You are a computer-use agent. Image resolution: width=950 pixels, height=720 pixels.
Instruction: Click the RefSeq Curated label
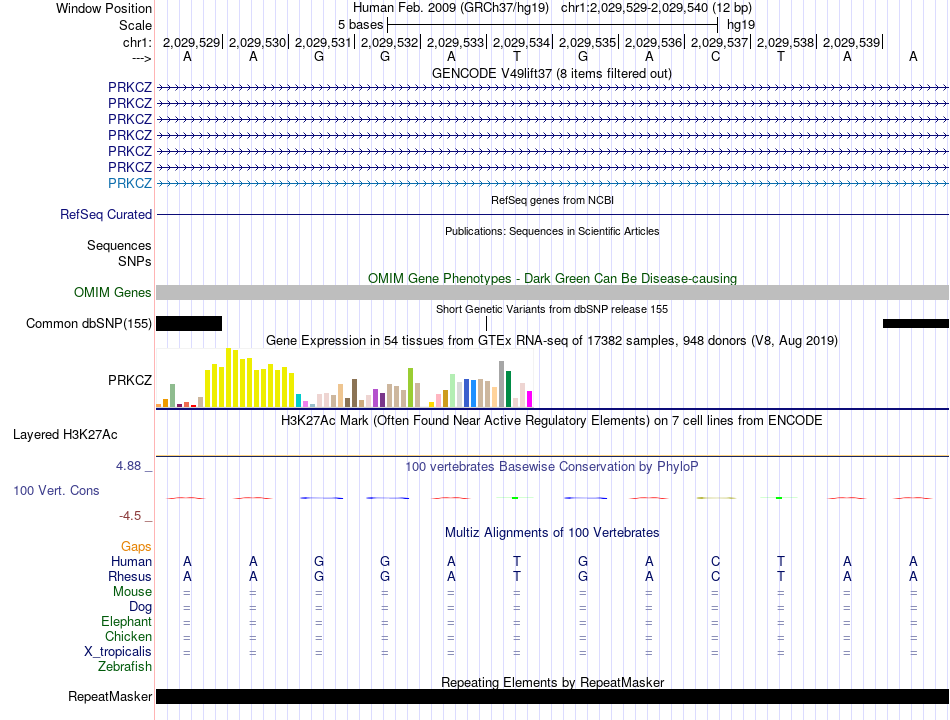click(106, 215)
